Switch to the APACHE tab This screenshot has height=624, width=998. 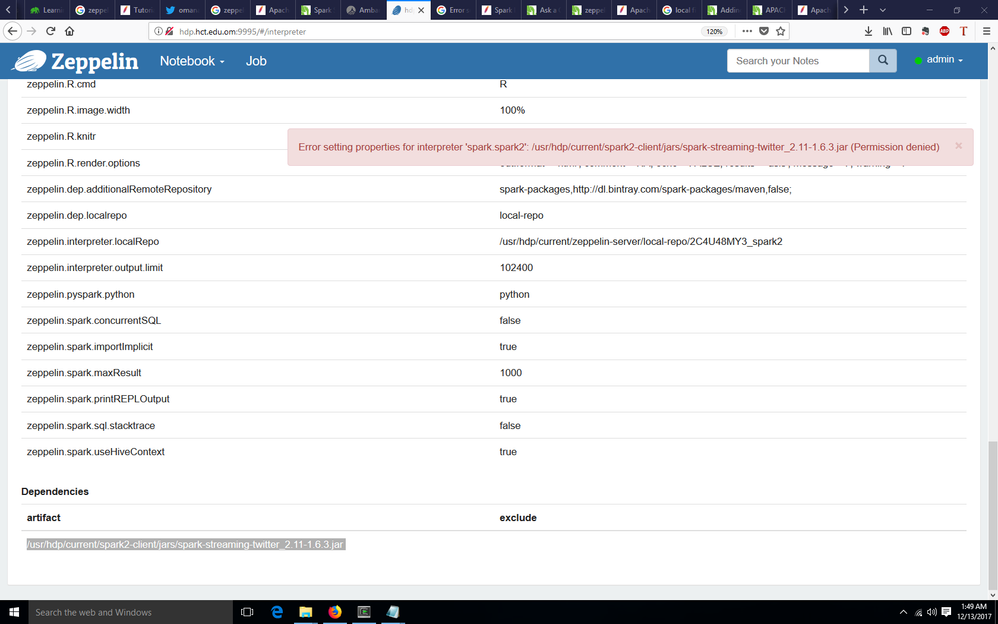(x=770, y=10)
